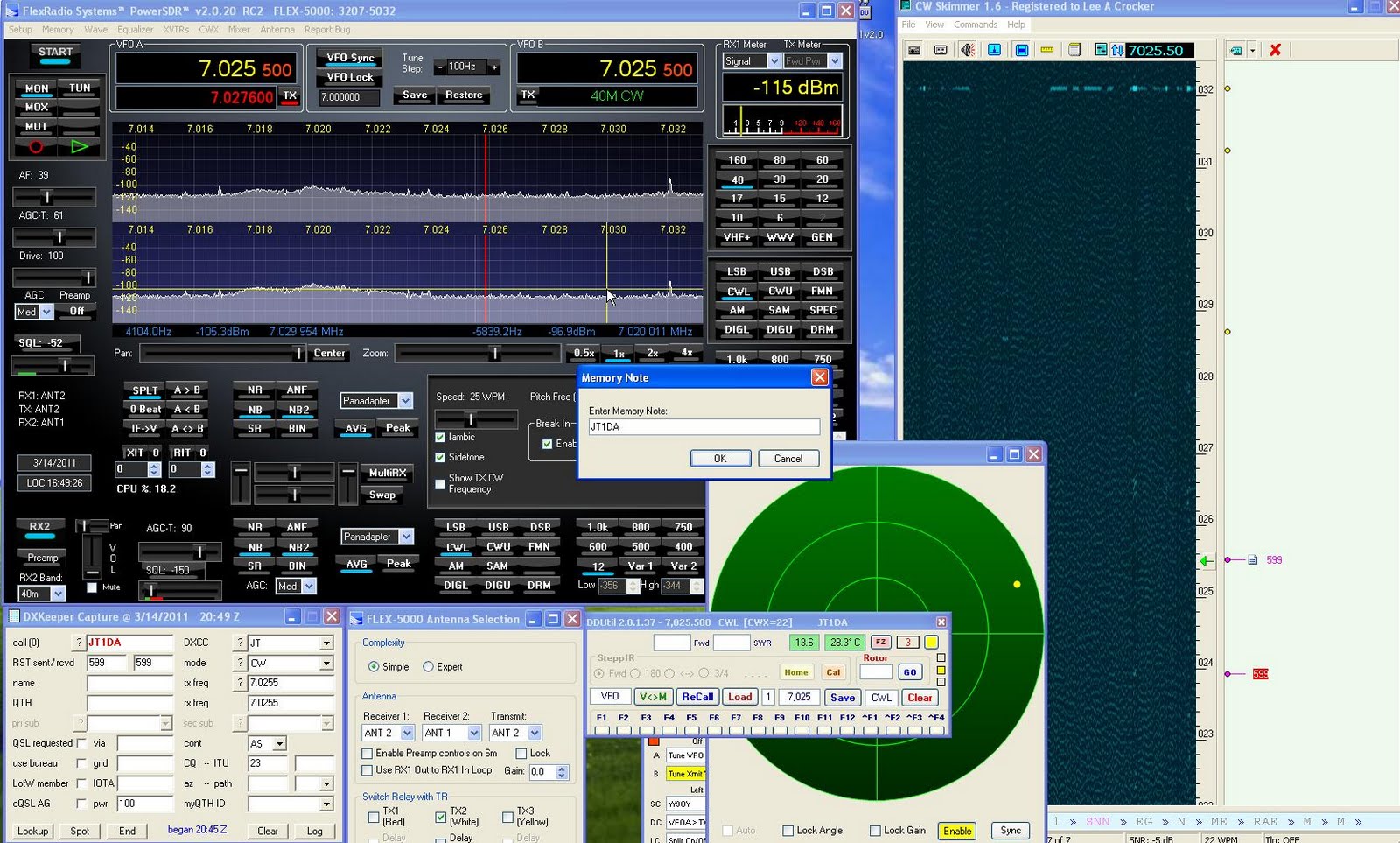Click the AF volume slider
Viewport: 1400px width, 843px height.
click(48, 197)
